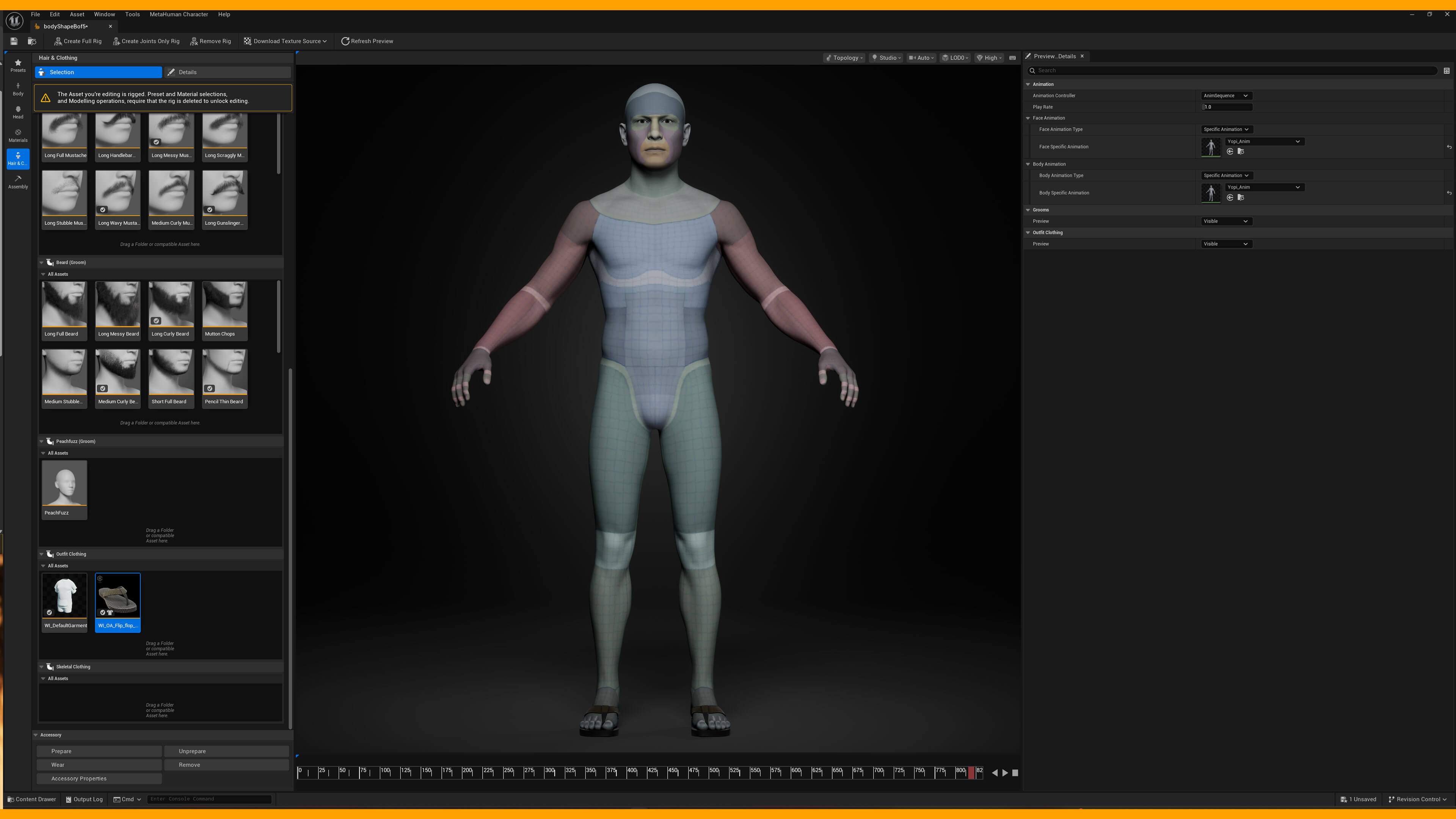The height and width of the screenshot is (819, 1456).
Task: Reset Body Specific Animation to default
Action: click(x=1449, y=193)
